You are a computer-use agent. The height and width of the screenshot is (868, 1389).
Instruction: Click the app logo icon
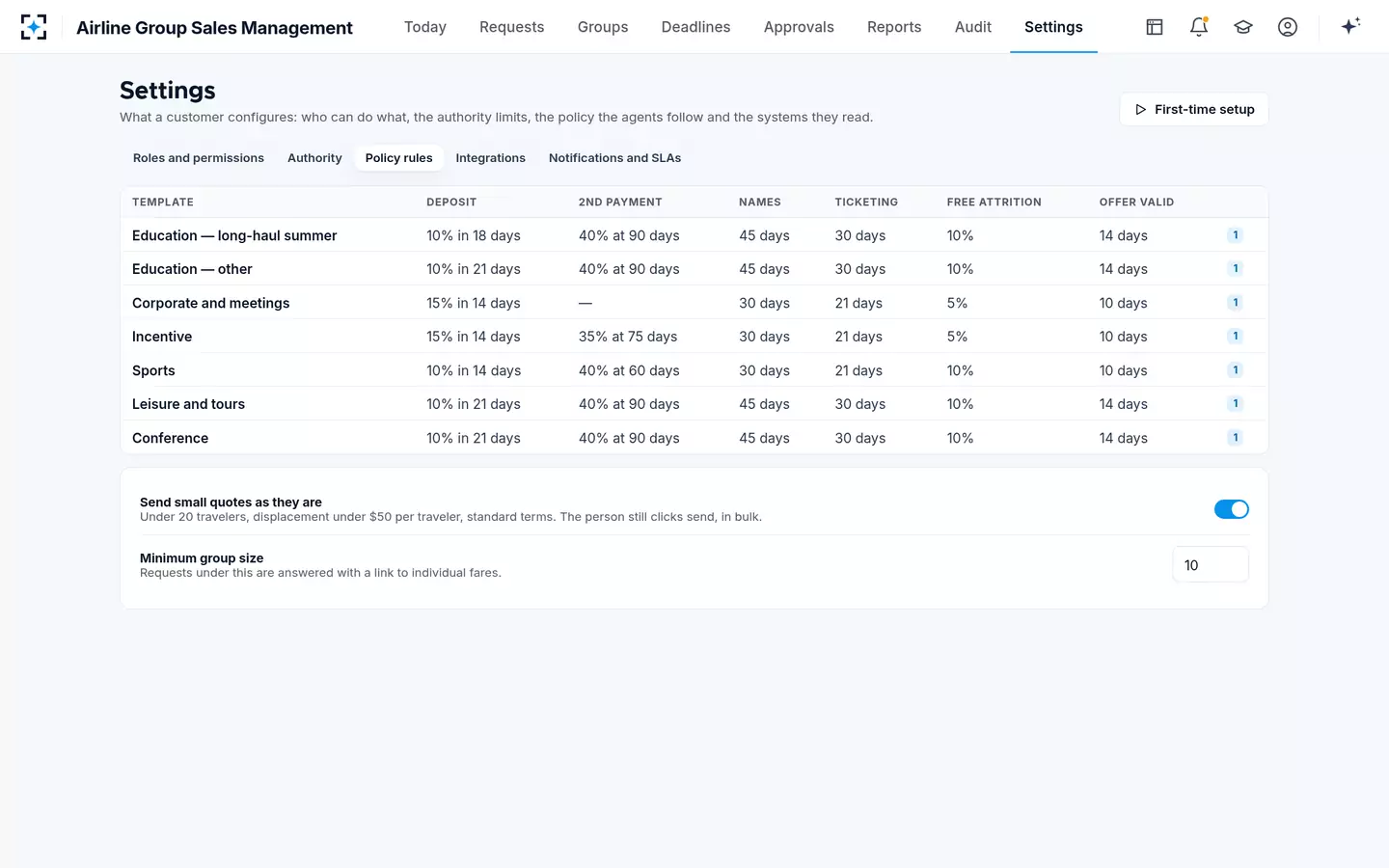click(x=34, y=27)
